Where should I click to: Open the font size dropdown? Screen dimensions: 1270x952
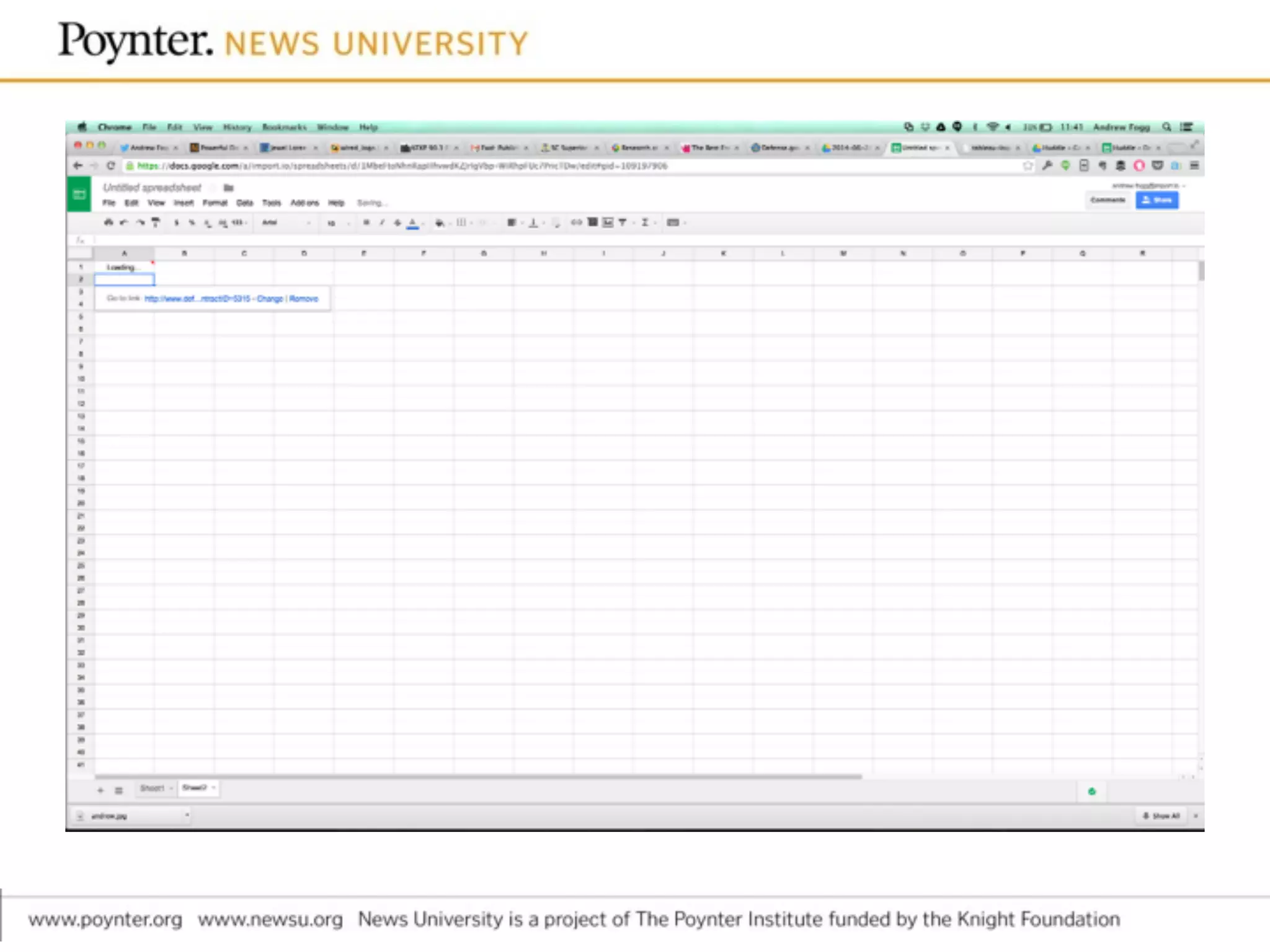(x=338, y=223)
